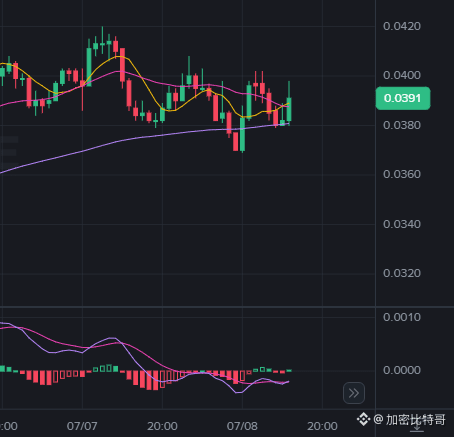
Task: Click the 07/07 date label
Action: [82, 426]
